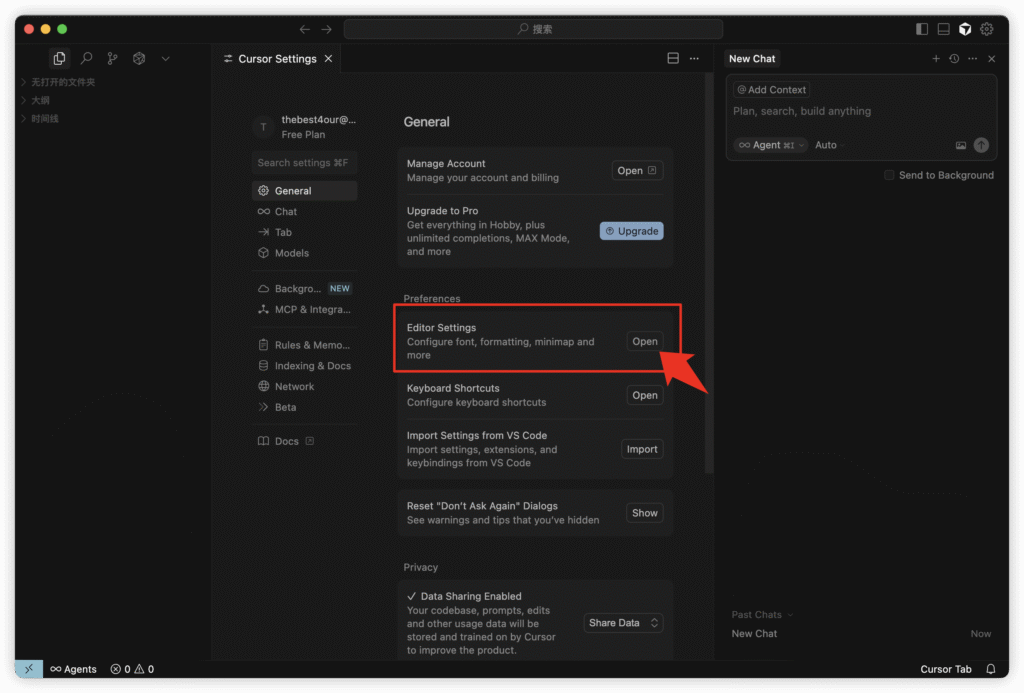Click Open button for Editor Settings

pos(645,341)
